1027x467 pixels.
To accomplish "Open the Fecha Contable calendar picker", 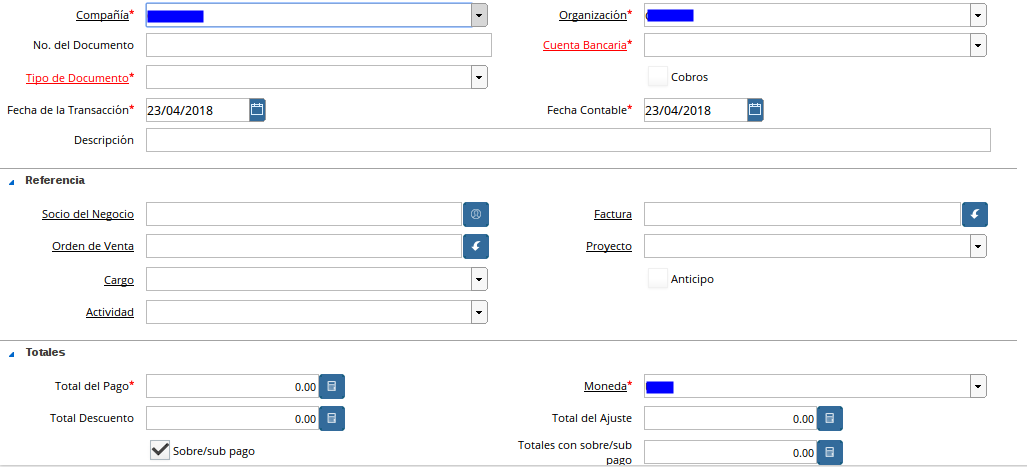I will pyautogui.click(x=755, y=110).
